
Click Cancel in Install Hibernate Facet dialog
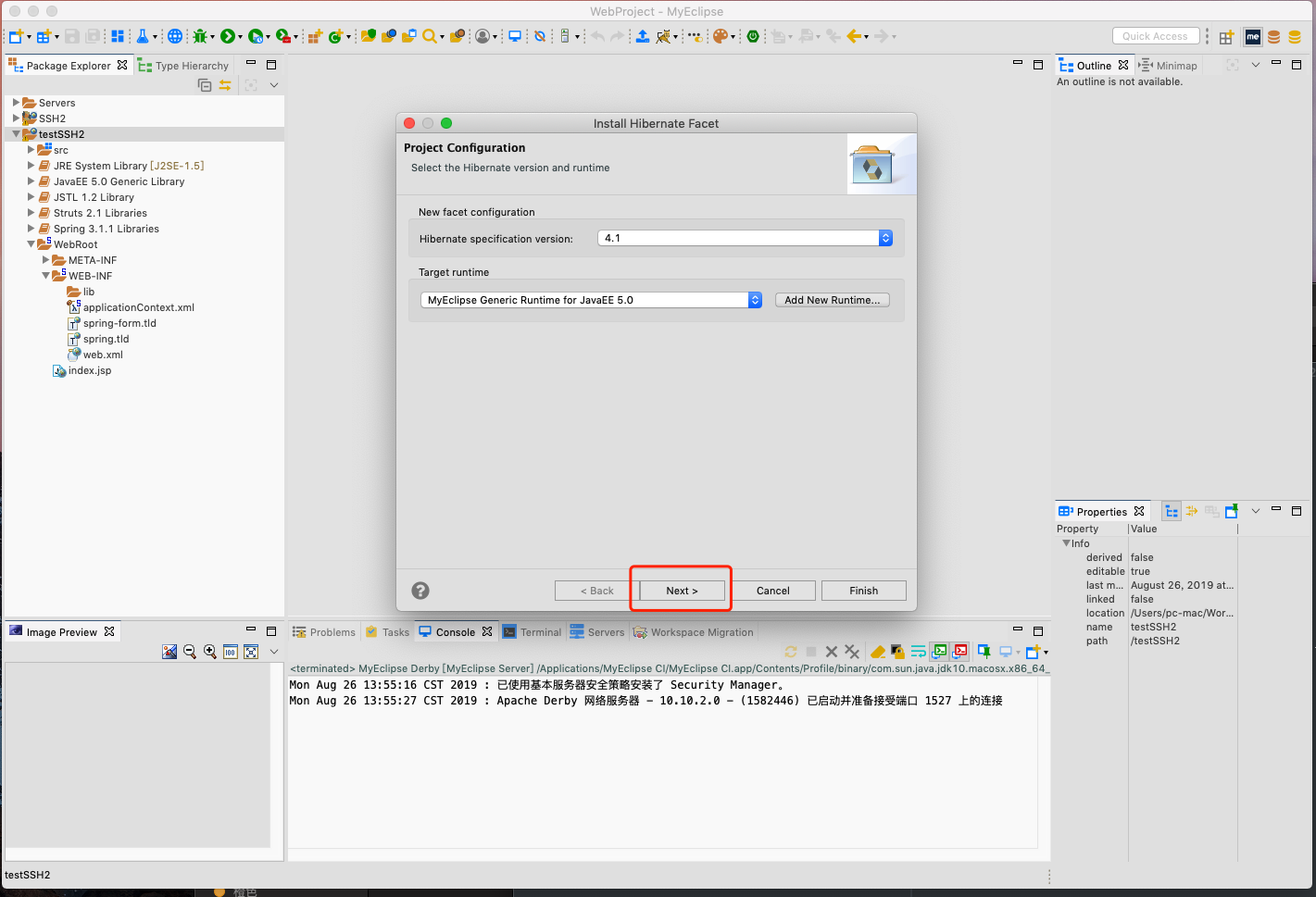pos(773,591)
